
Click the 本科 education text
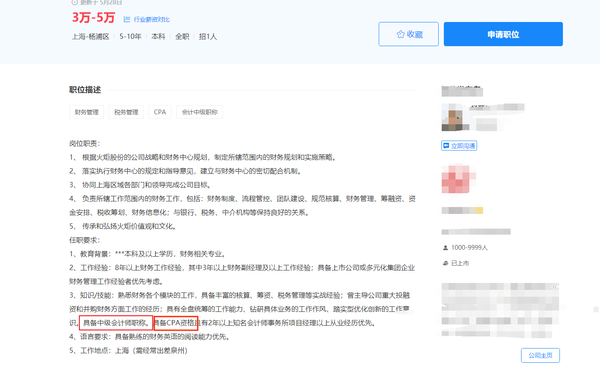[158, 37]
